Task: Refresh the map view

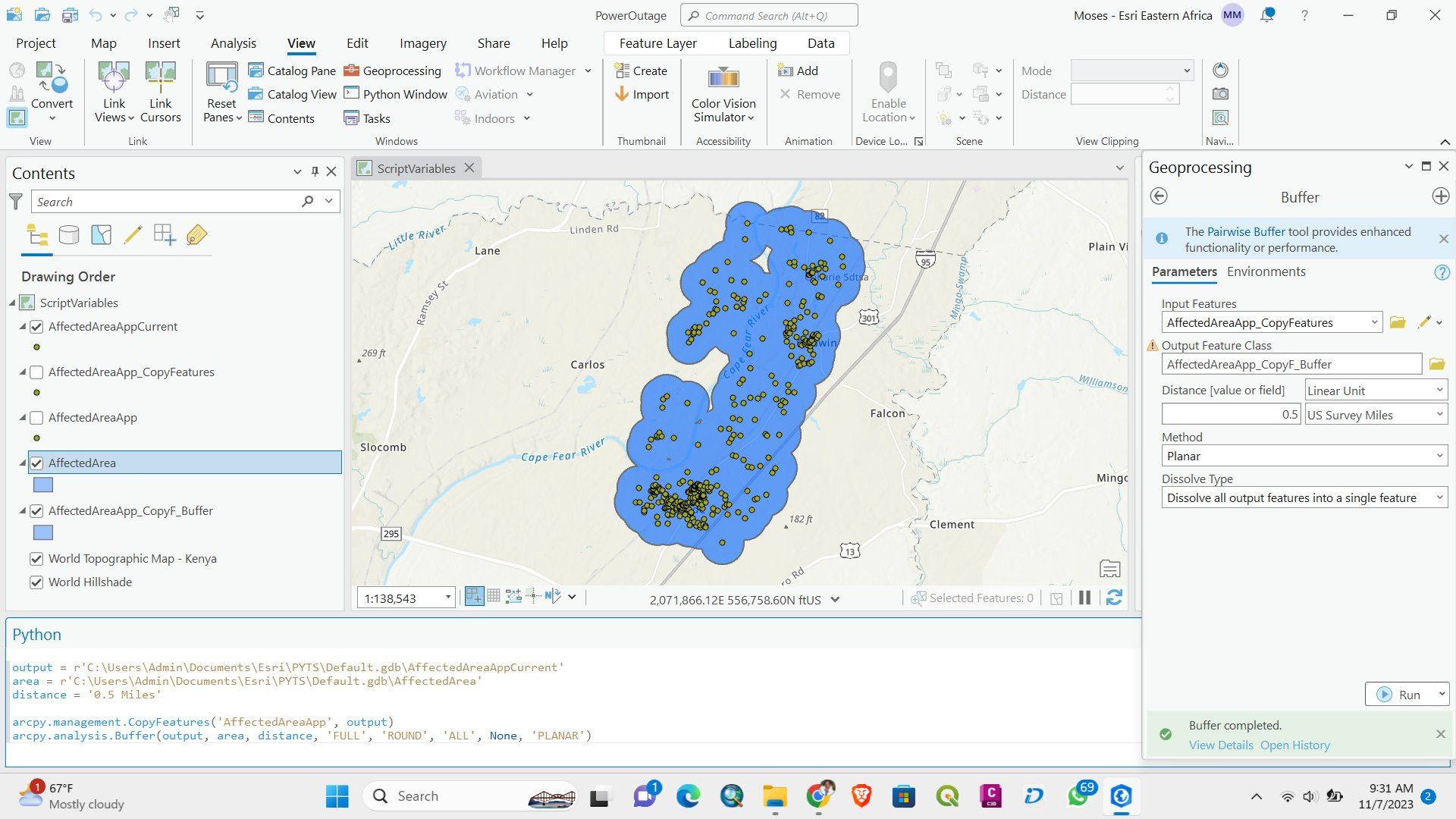Action: click(x=1114, y=598)
